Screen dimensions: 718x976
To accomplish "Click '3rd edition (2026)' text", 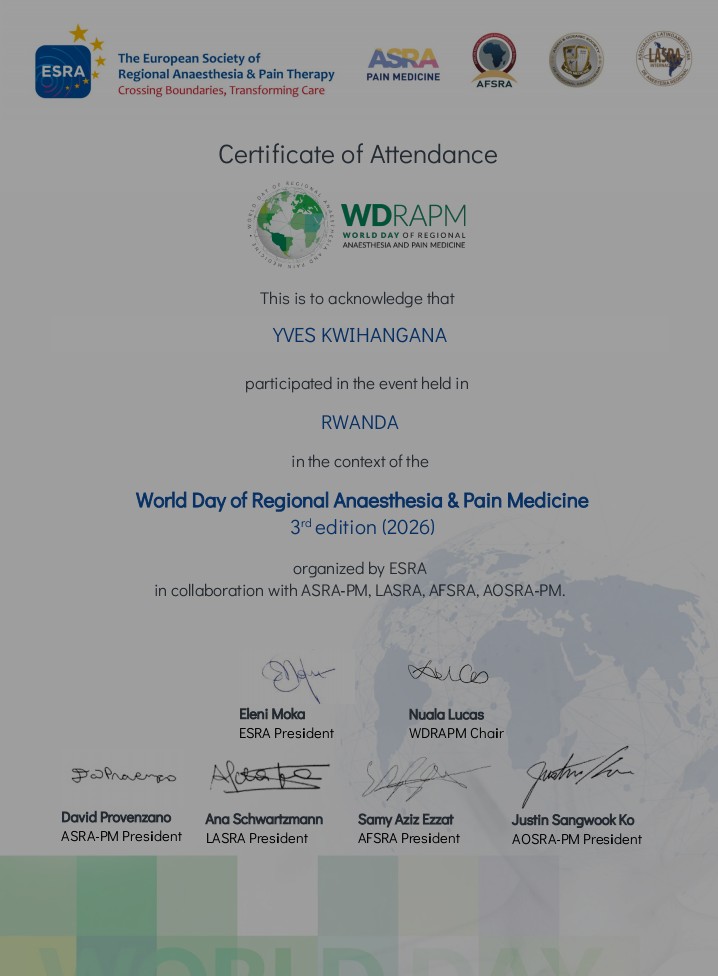I will point(363,527).
